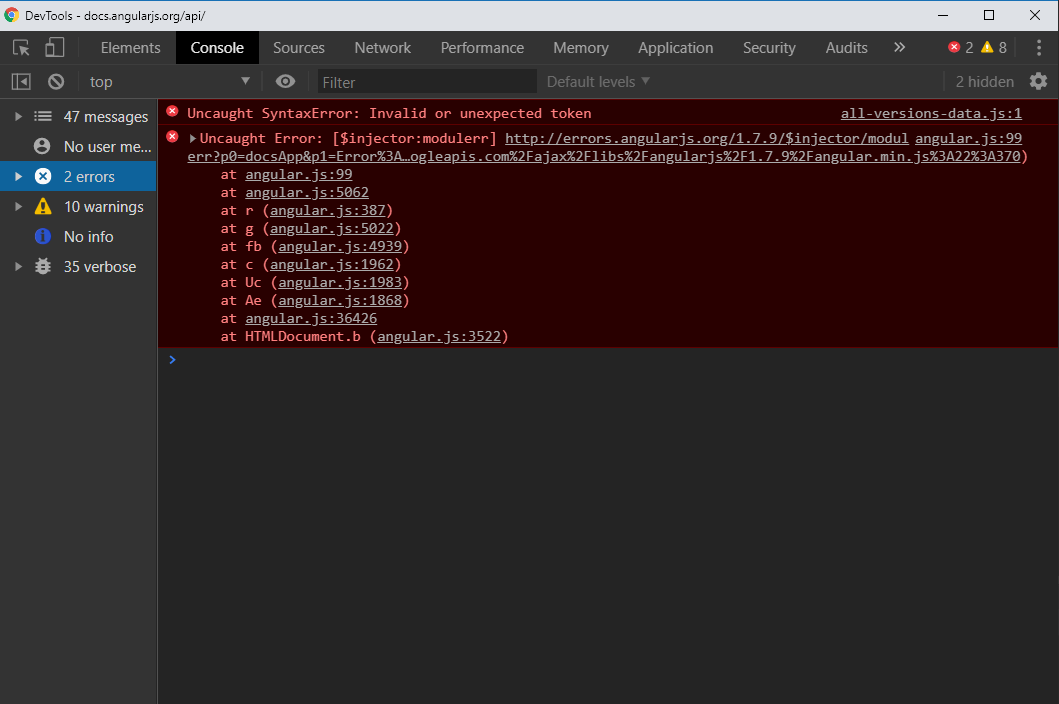Switch to the Sources tab
Viewport: 1059px width, 704px height.
coord(299,48)
